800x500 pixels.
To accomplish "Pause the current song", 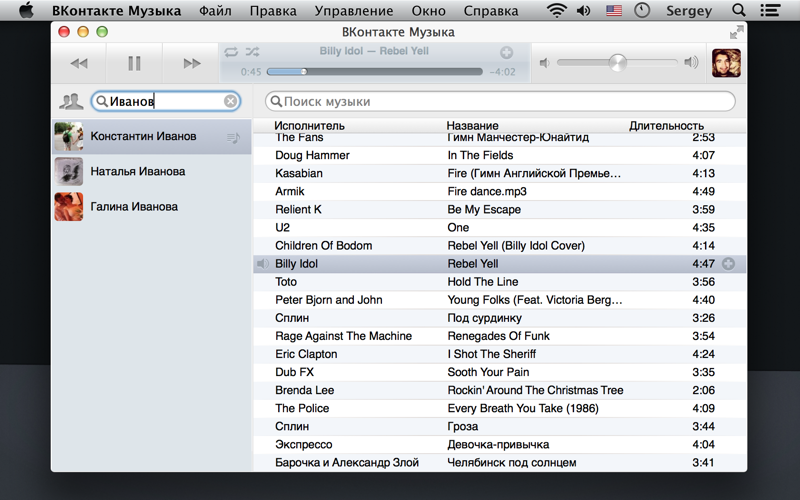I will 134,63.
